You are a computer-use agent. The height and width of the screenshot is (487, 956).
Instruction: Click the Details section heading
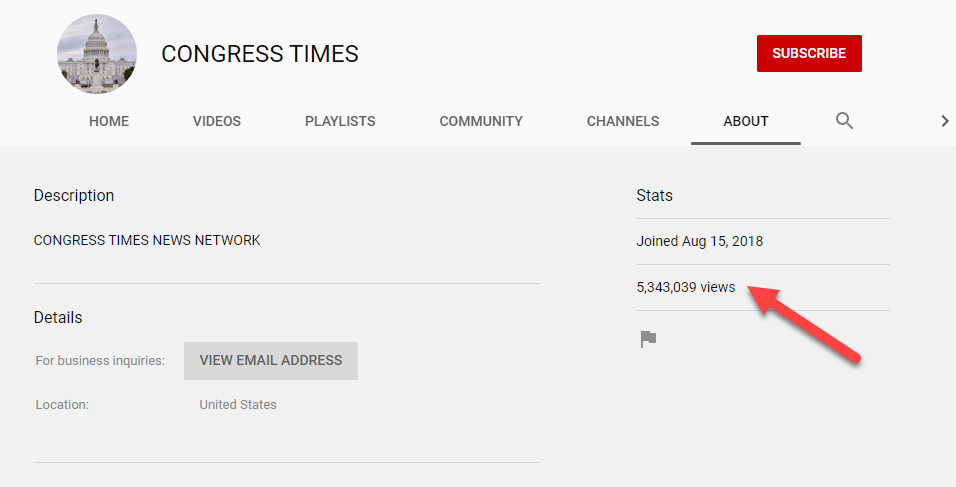click(x=58, y=317)
